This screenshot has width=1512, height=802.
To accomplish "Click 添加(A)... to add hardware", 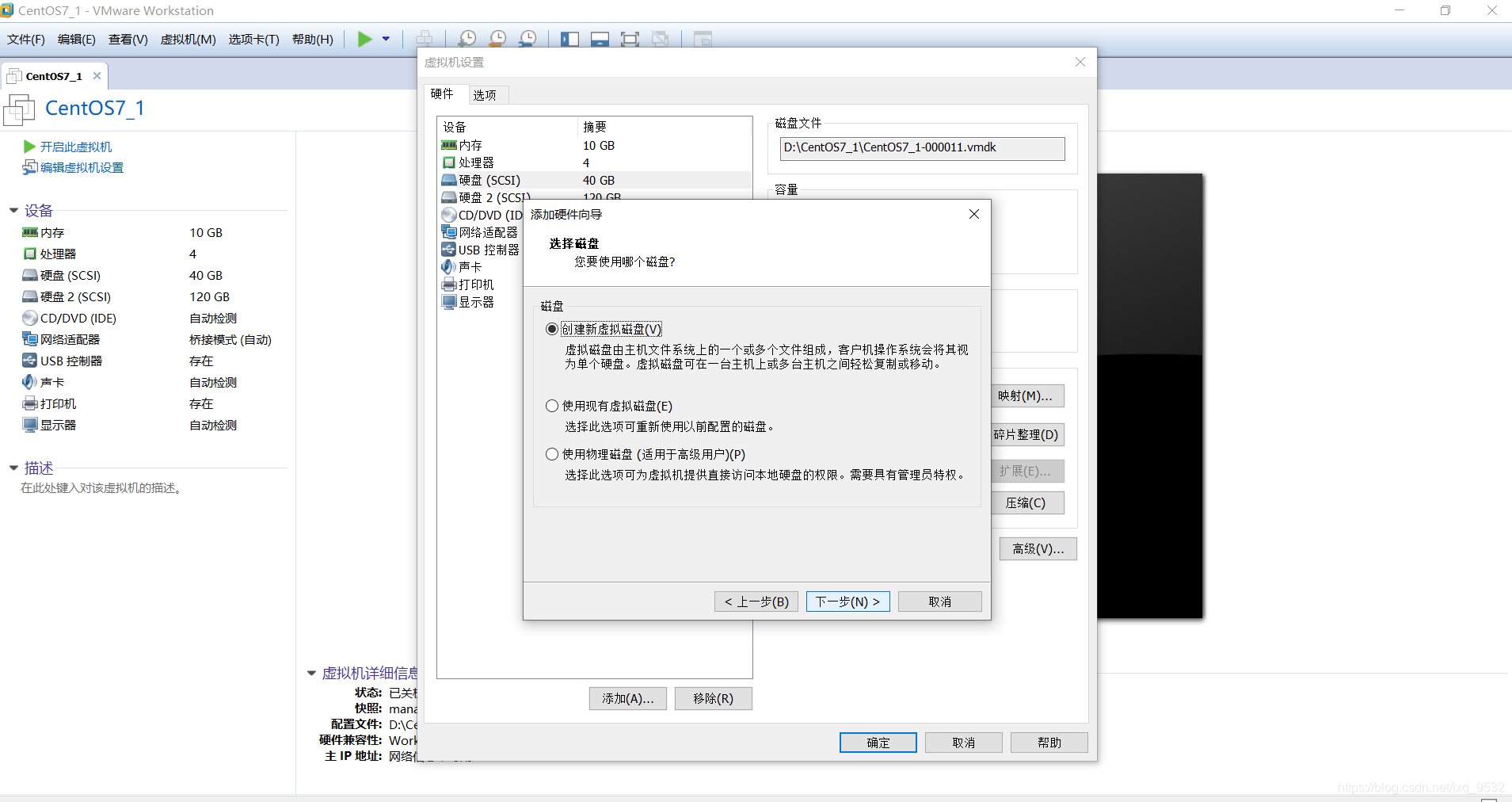I will point(628,698).
